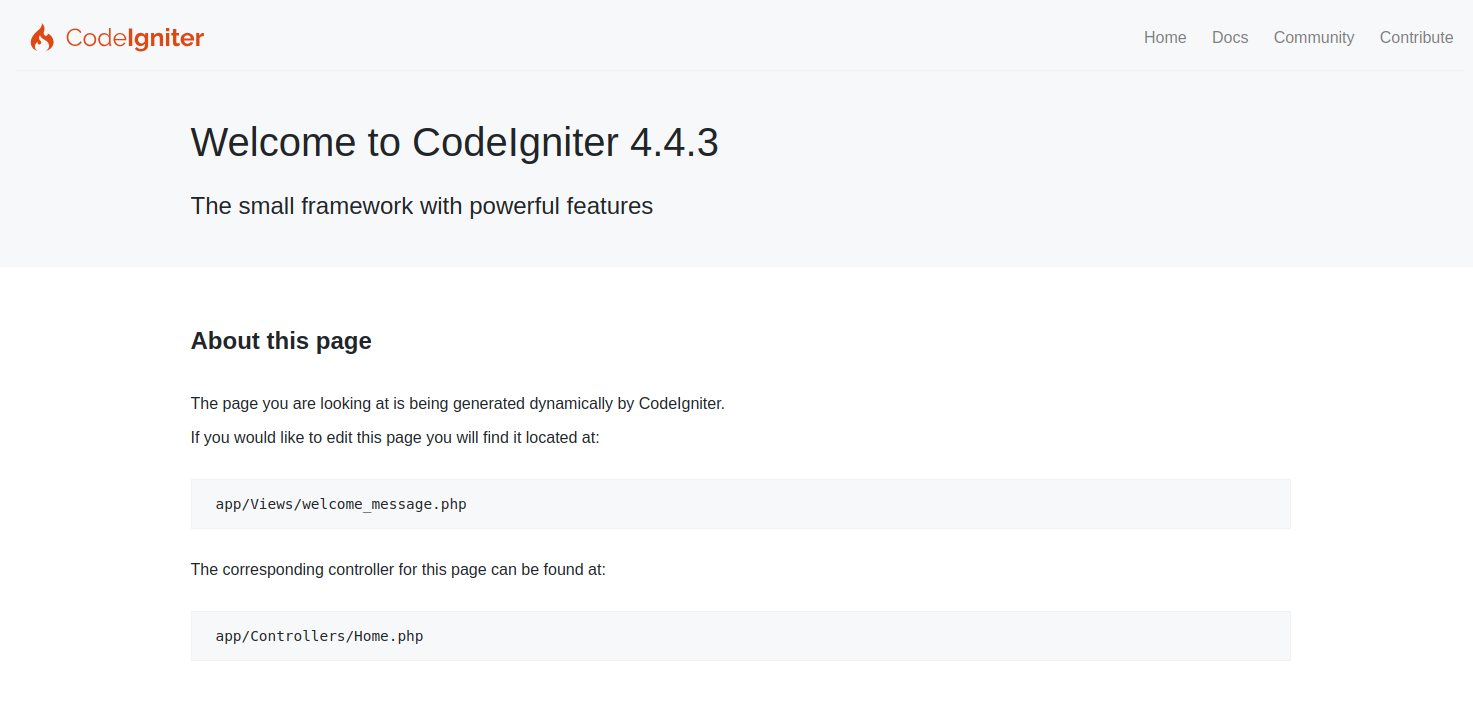The width and height of the screenshot is (1473, 721).
Task: Click the version number 4.4.3
Action: [x=674, y=143]
